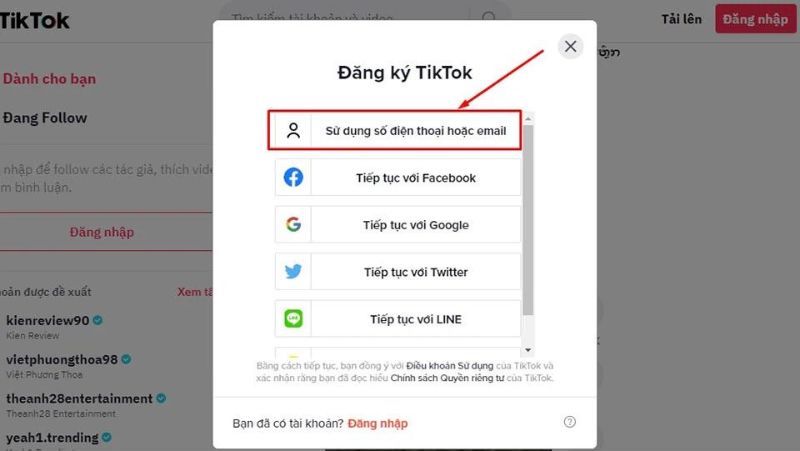Choose Tiếp tục với Google

[398, 224]
